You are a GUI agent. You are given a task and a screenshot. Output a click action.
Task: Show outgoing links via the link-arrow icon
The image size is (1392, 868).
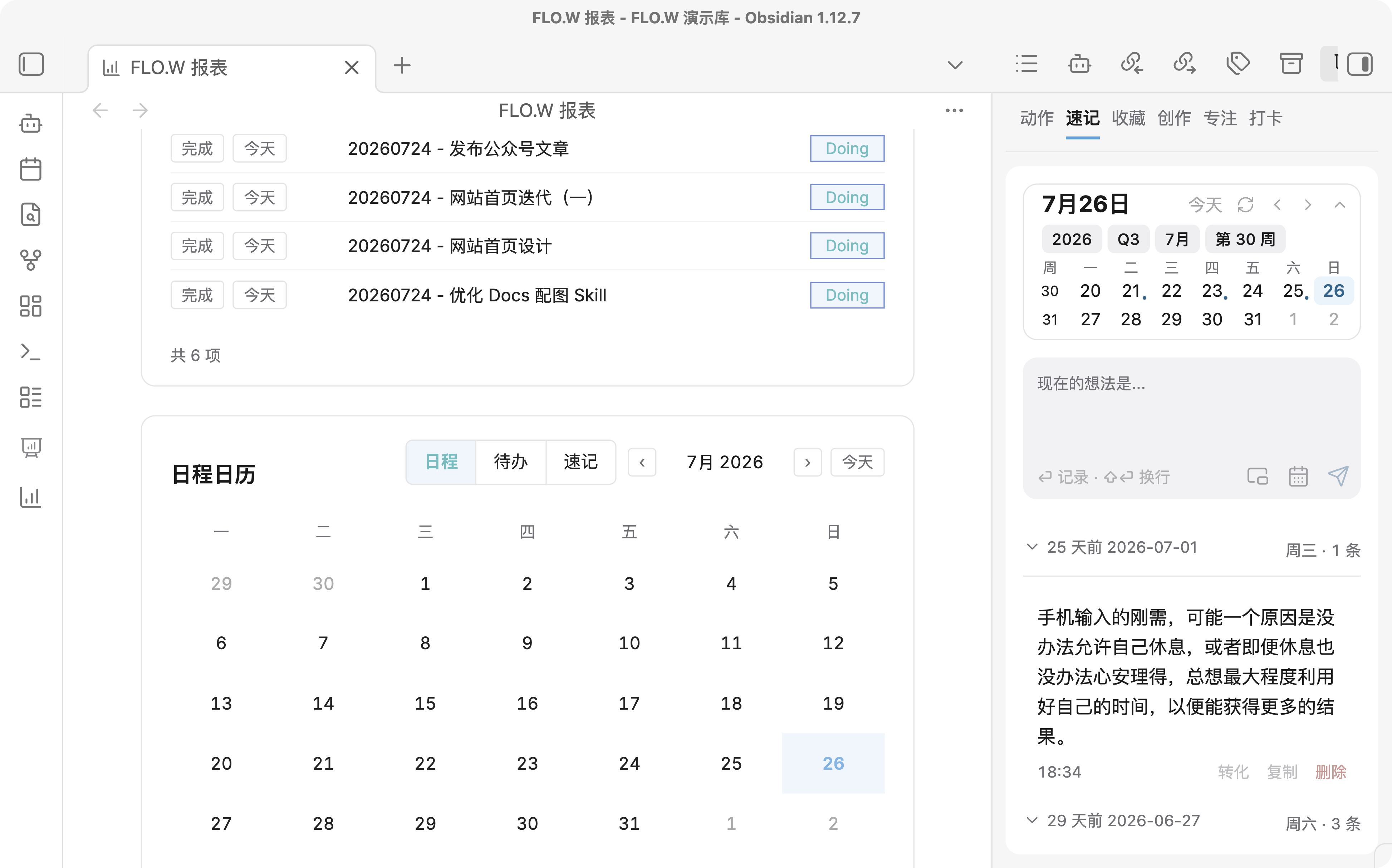(x=1185, y=63)
